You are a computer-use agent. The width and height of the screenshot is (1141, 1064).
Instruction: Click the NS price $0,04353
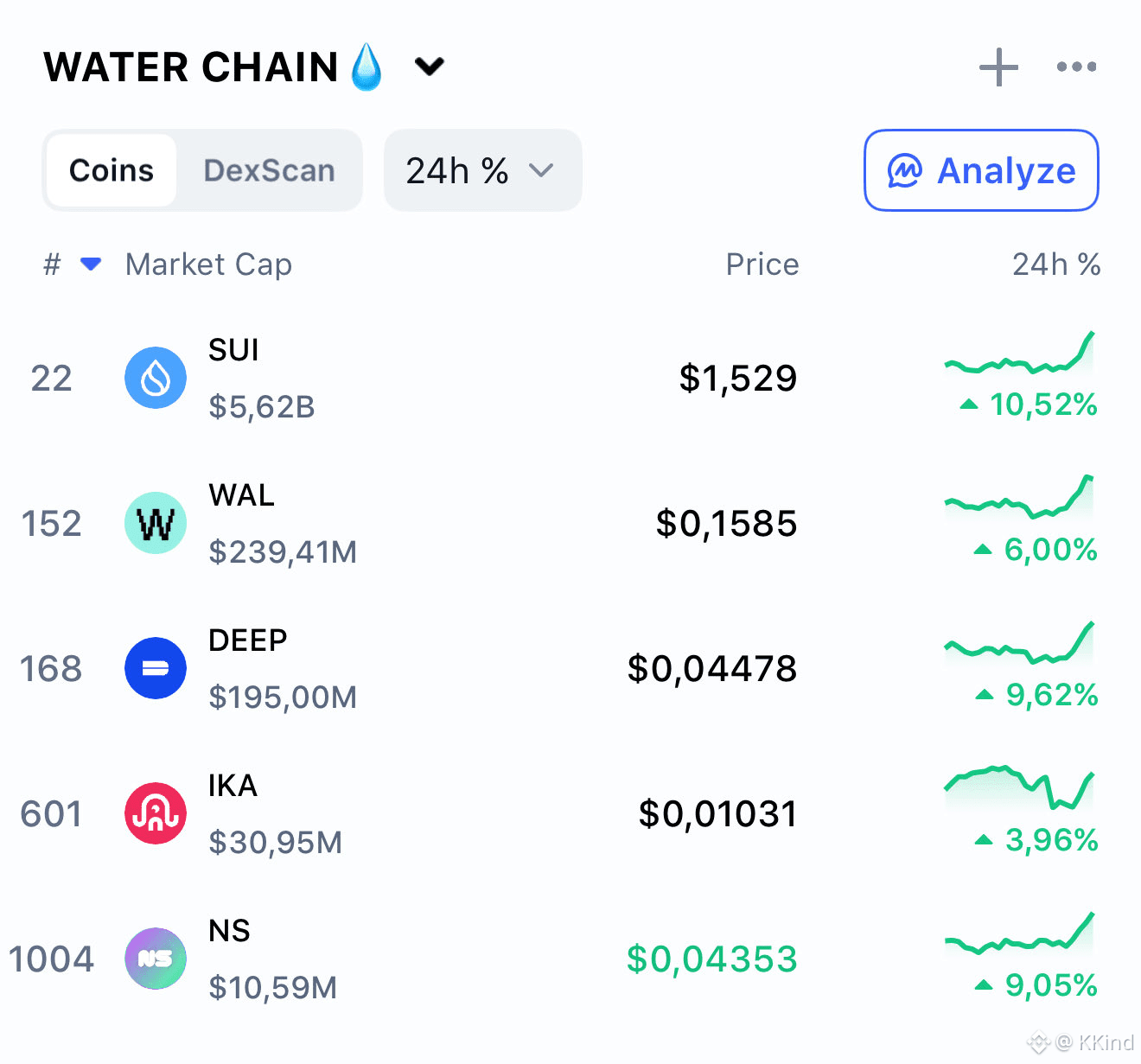point(711,959)
